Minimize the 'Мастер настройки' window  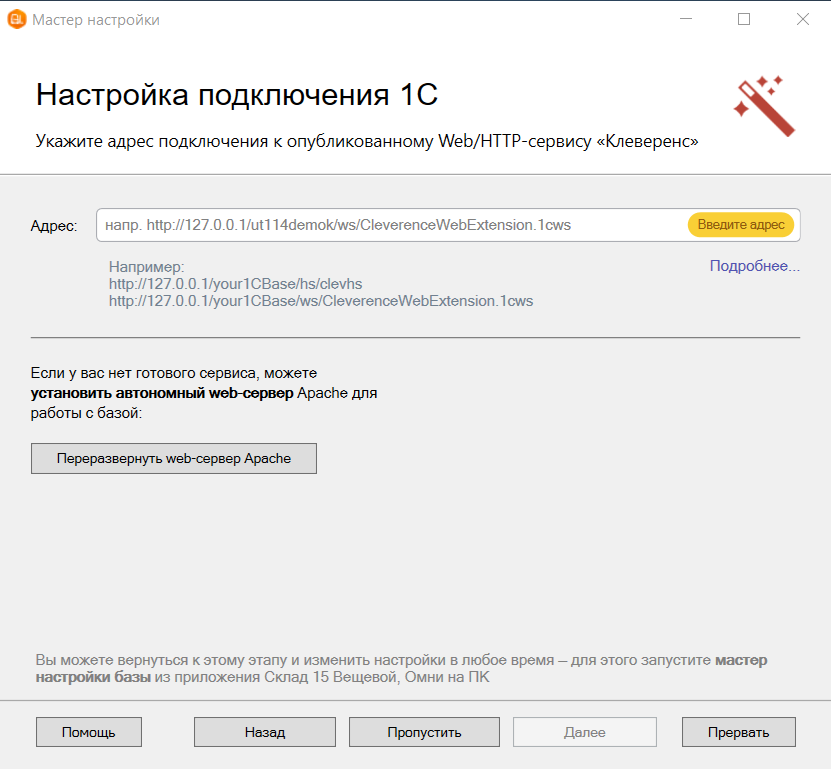click(686, 19)
